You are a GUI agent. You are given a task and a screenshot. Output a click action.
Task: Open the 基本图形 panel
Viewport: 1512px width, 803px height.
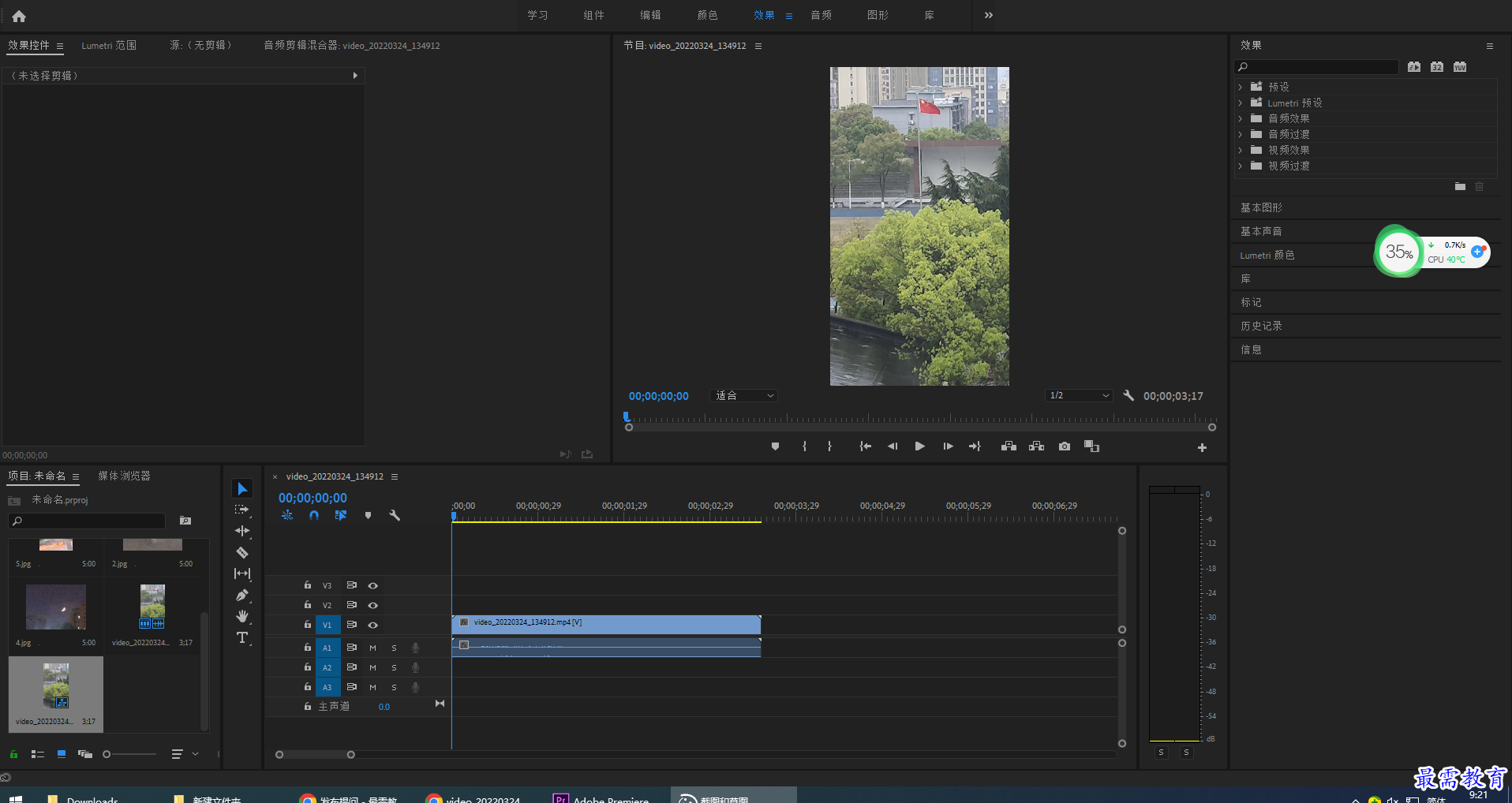1261,207
